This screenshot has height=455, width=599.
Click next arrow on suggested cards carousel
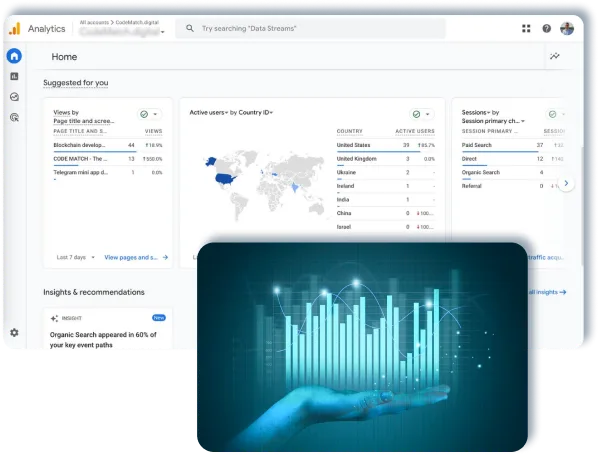pos(566,183)
